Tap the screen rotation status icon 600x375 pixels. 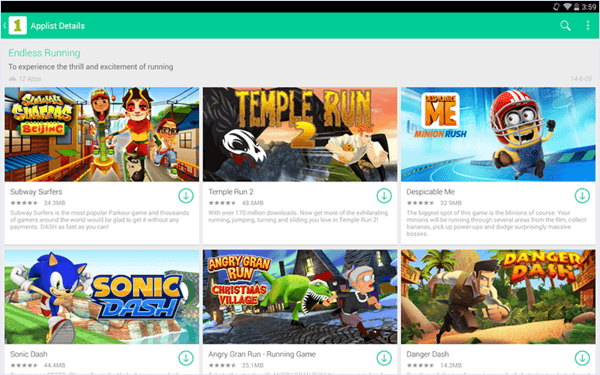(x=557, y=7)
